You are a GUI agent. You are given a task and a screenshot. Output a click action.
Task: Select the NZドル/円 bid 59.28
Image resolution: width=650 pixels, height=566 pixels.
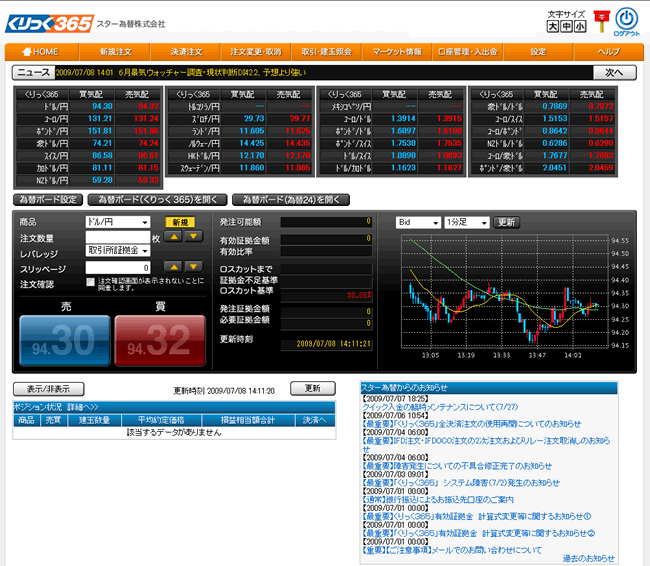click(102, 180)
